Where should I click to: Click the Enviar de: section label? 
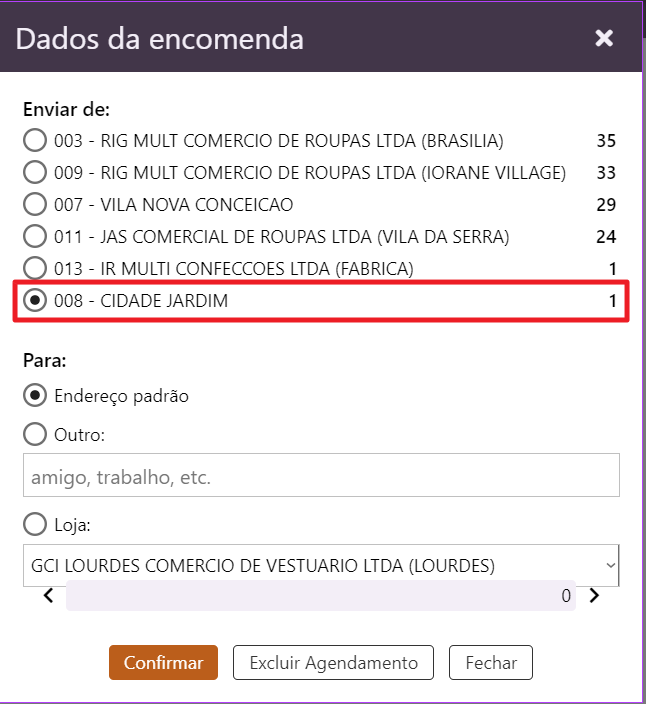coord(66,108)
